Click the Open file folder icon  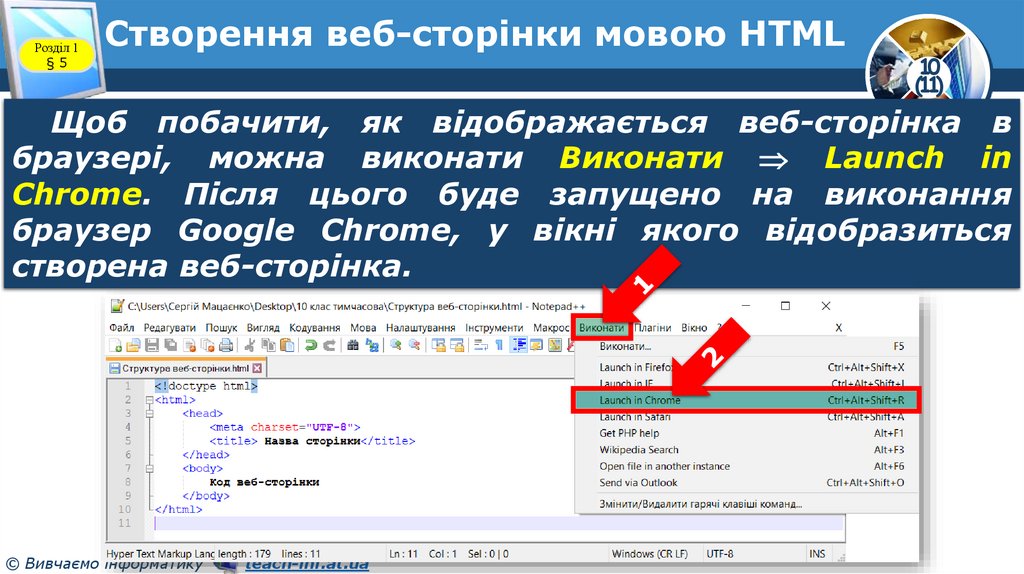133,345
